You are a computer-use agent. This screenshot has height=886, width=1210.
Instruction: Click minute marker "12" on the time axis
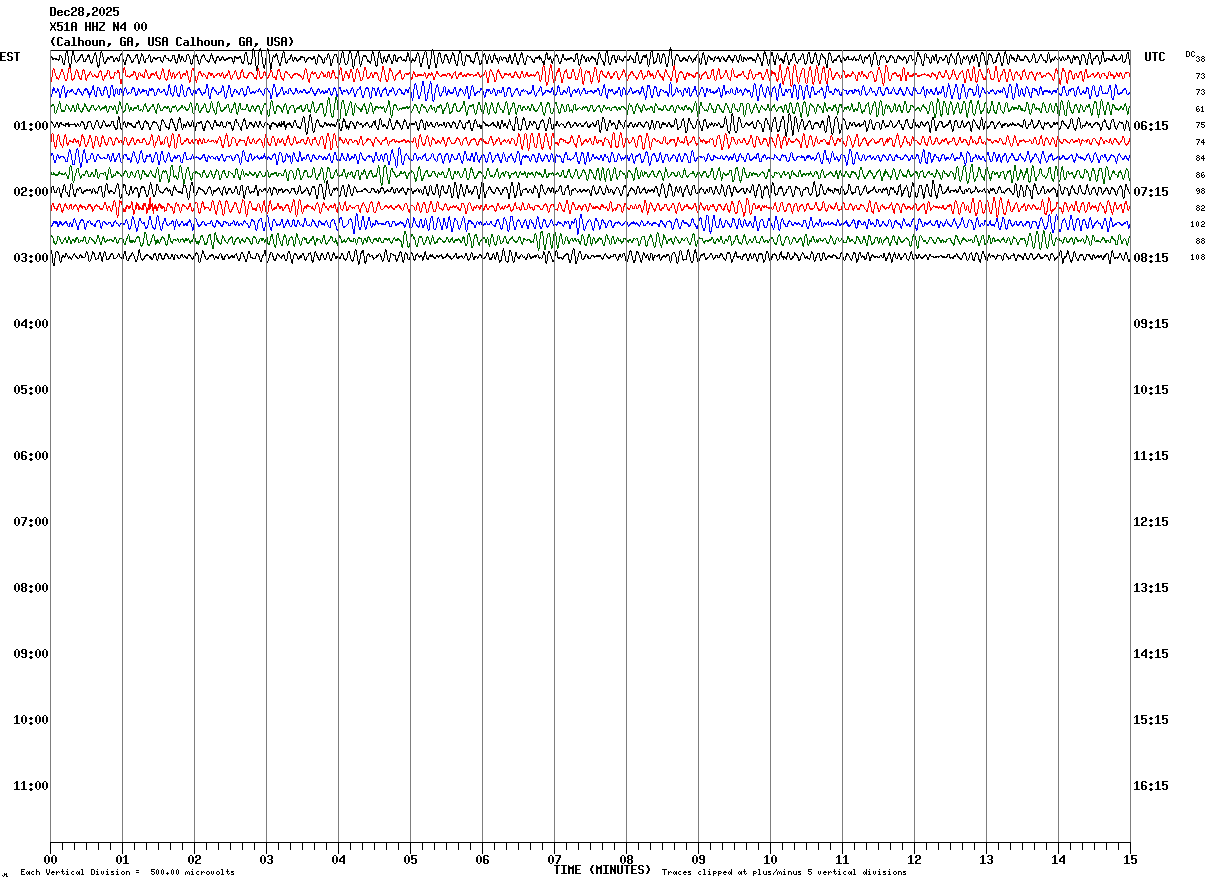point(914,859)
